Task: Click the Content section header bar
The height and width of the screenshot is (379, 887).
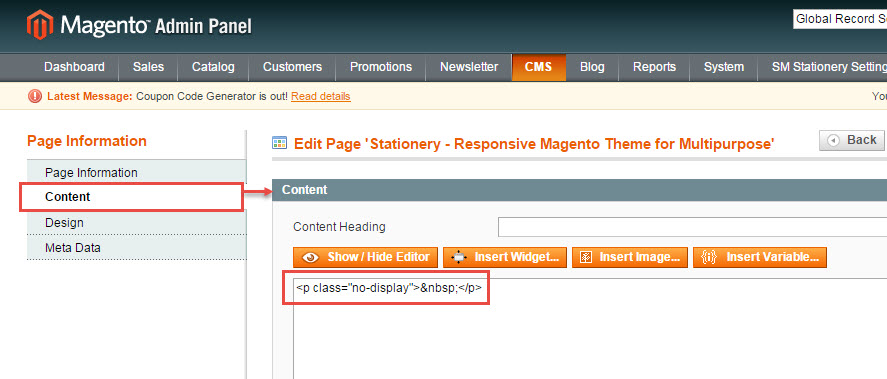Action: (x=580, y=190)
